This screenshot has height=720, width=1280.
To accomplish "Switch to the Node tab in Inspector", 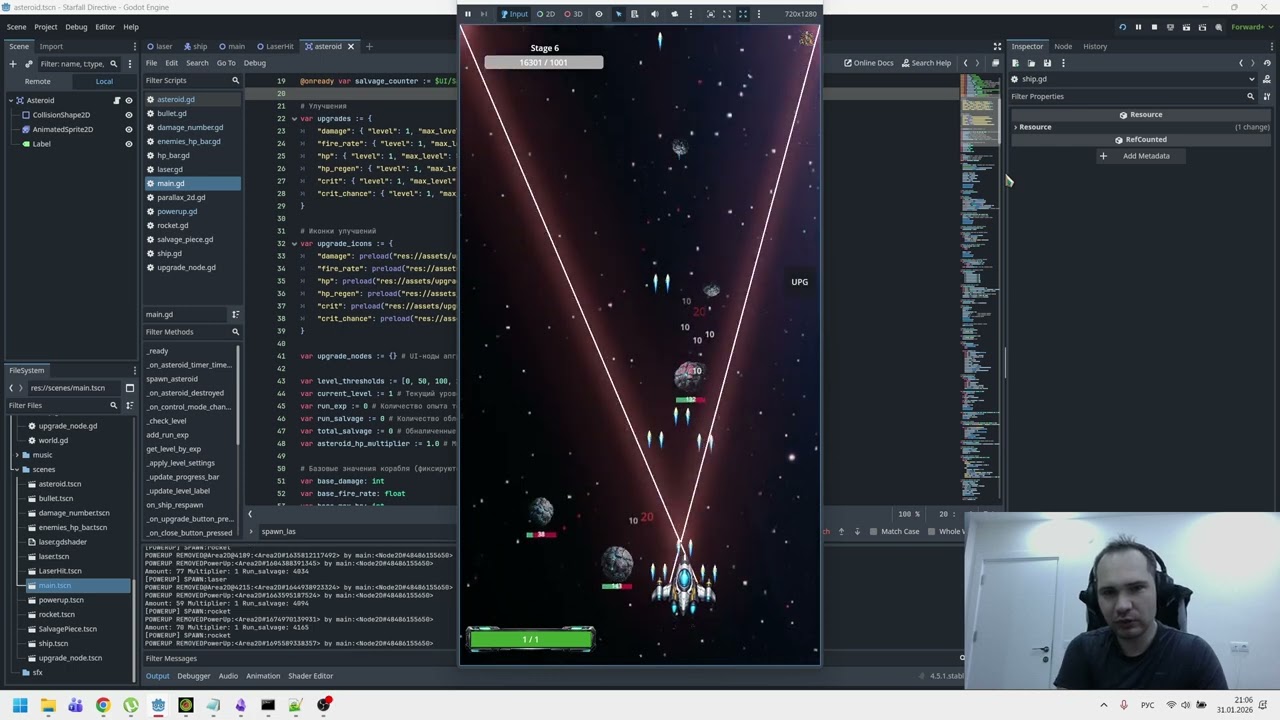I will pyautogui.click(x=1062, y=46).
